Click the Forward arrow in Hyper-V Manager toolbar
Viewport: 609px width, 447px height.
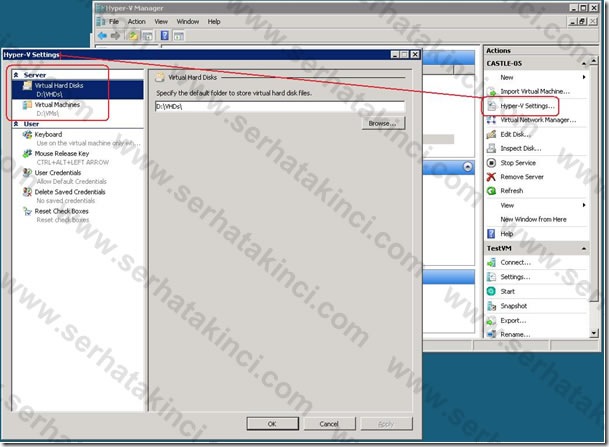click(116, 36)
